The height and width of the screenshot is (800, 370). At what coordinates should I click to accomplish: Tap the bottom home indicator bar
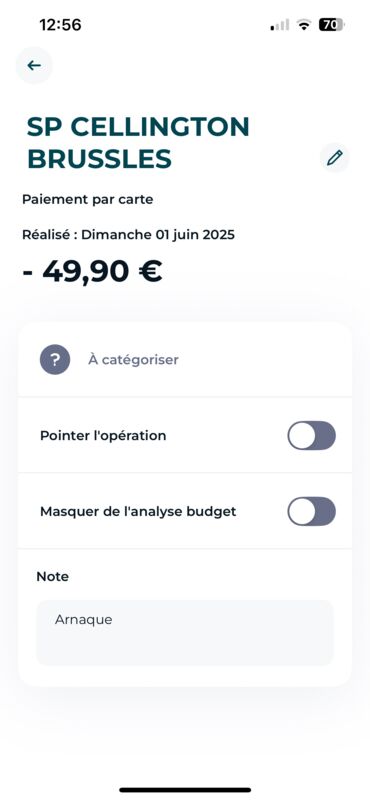[185, 790]
